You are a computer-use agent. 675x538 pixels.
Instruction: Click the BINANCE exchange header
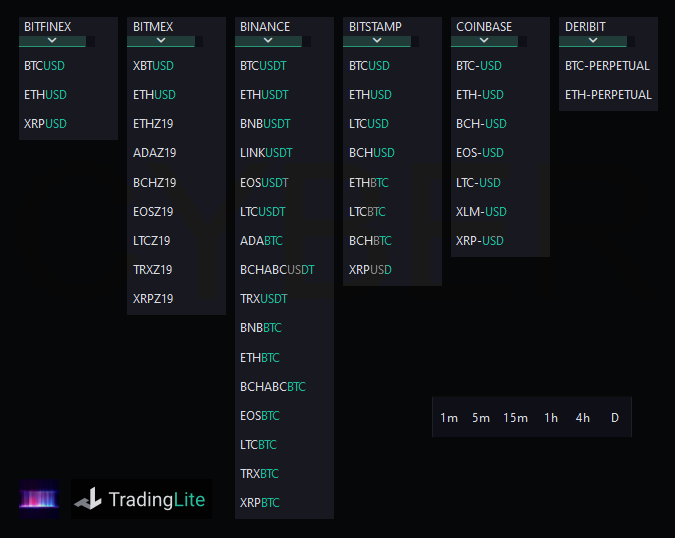(265, 26)
